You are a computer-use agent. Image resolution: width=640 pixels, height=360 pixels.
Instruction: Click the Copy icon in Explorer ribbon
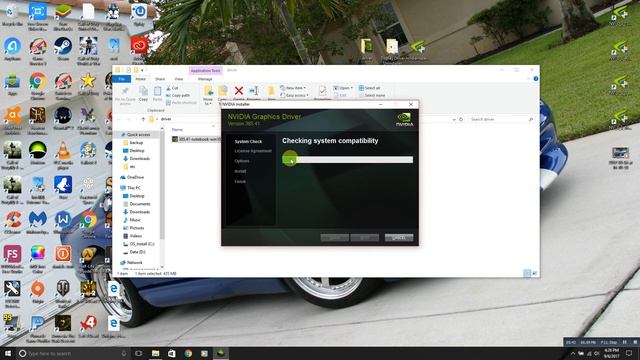tap(143, 93)
